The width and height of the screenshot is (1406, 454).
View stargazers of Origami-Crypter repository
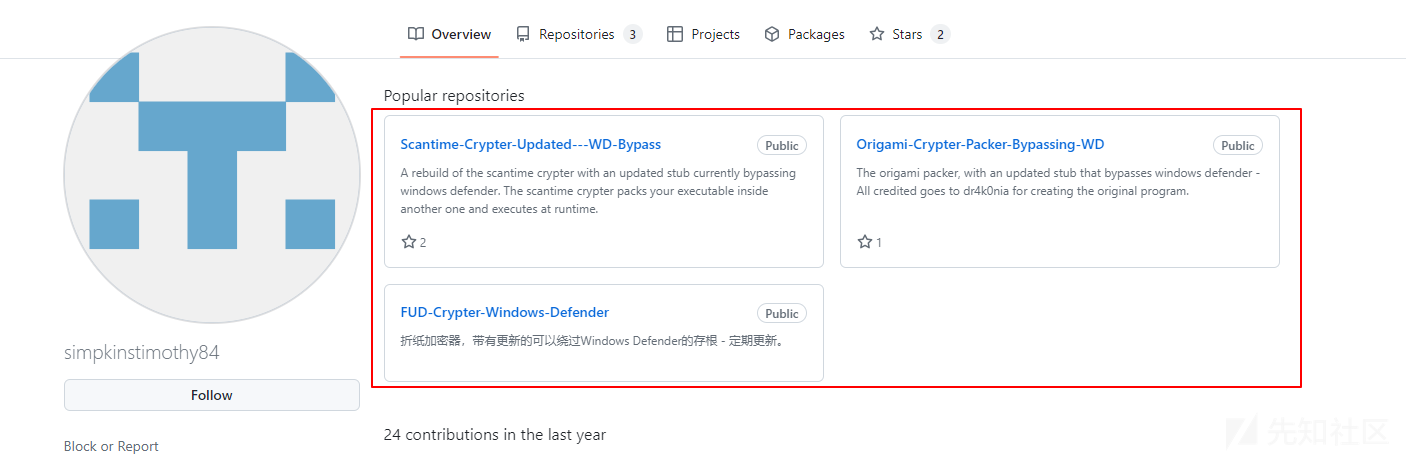pyautogui.click(x=870, y=242)
